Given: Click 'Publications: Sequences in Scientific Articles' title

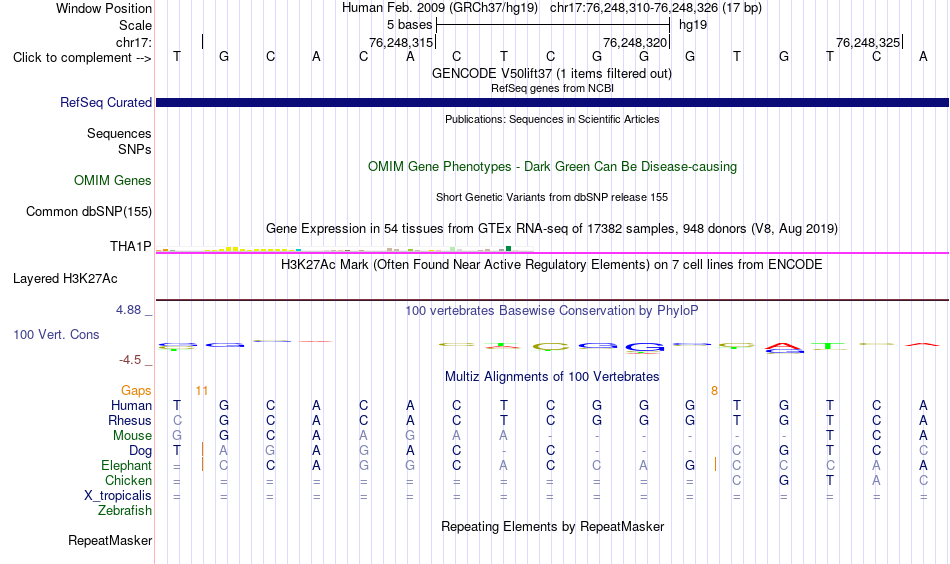Looking at the screenshot, I should tap(552, 119).
